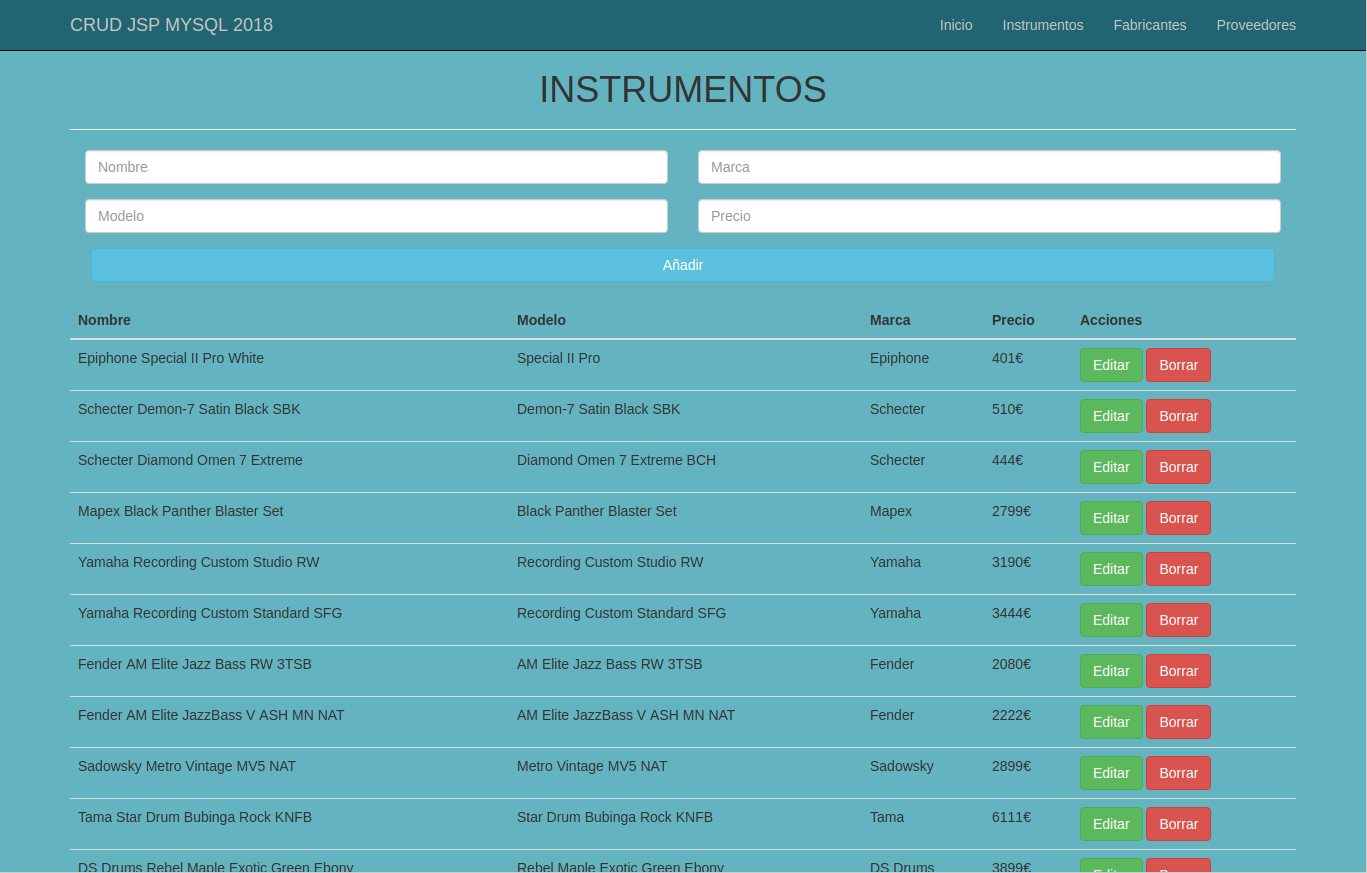
Task: Select the name cell 'Schecter Demon-7 Satin Black SBK'
Action: [x=189, y=409]
